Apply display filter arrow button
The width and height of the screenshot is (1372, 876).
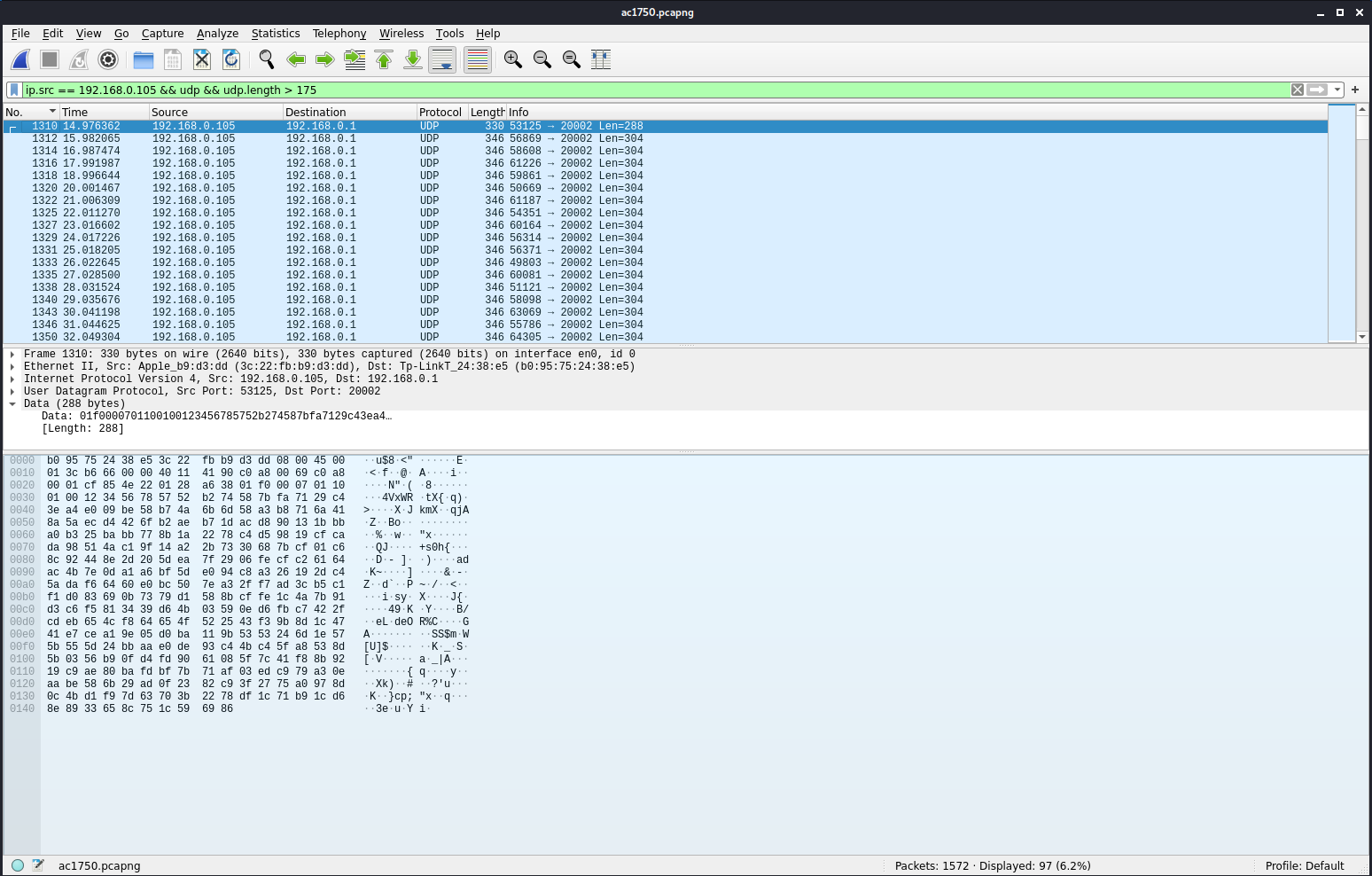click(x=1318, y=90)
